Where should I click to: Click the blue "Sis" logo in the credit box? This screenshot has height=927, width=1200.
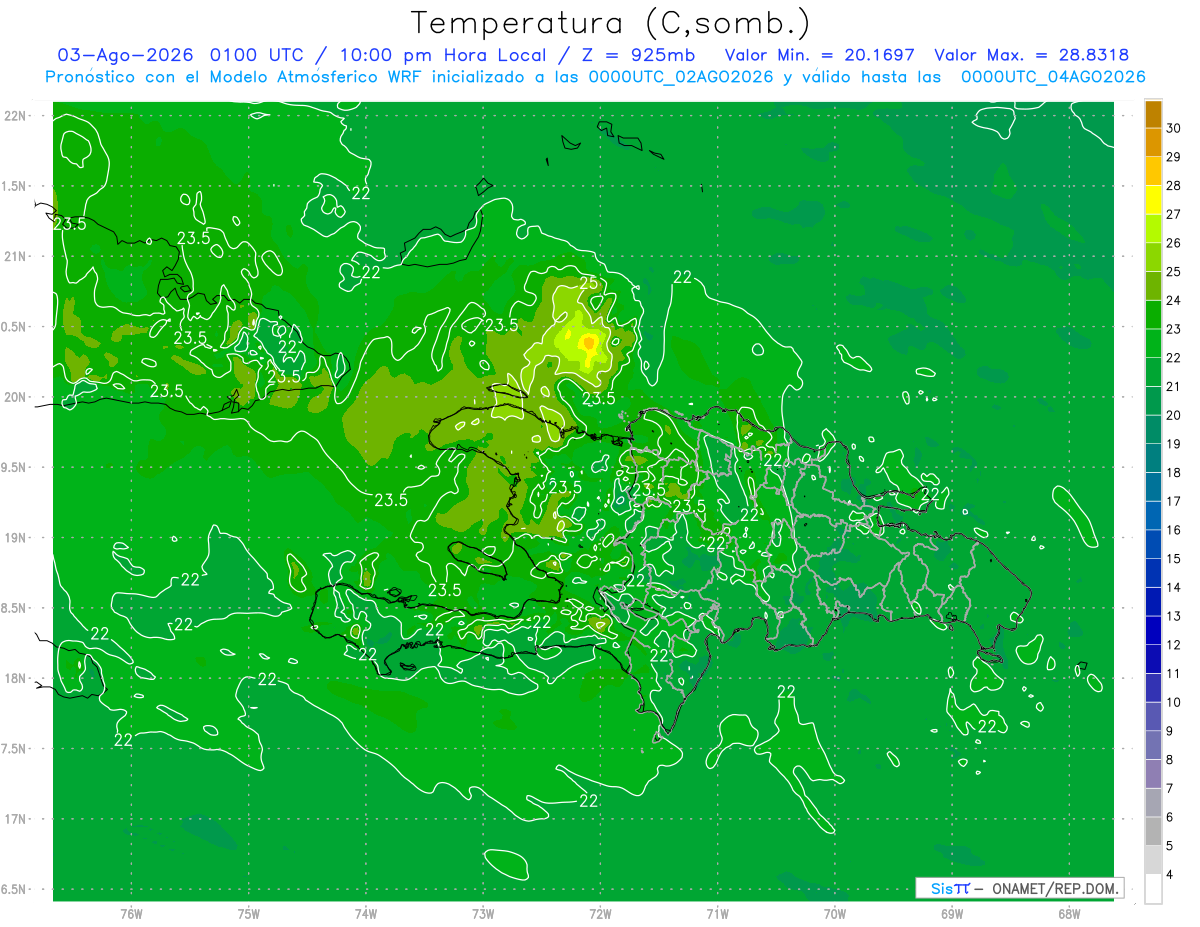941,888
